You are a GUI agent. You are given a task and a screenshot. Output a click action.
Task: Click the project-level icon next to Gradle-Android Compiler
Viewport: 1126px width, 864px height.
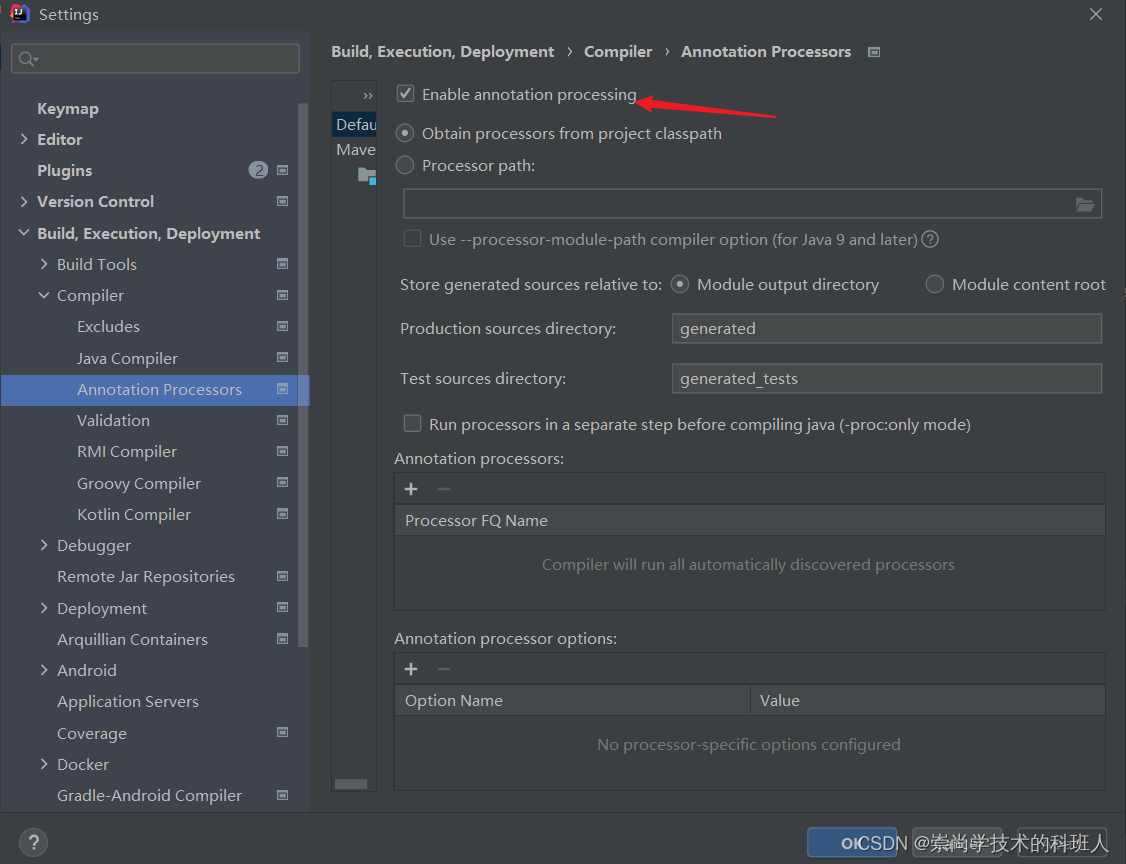[282, 795]
